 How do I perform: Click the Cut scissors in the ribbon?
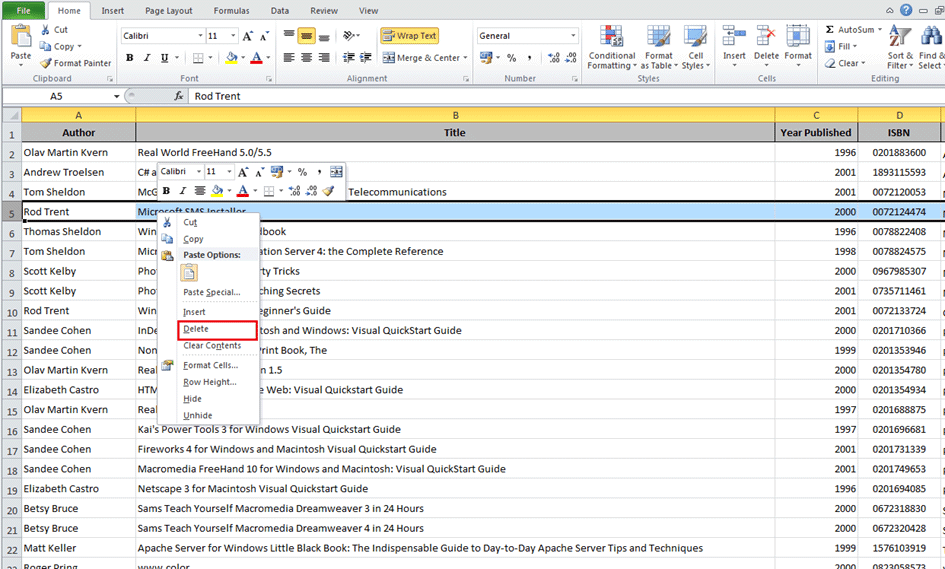pos(46,30)
